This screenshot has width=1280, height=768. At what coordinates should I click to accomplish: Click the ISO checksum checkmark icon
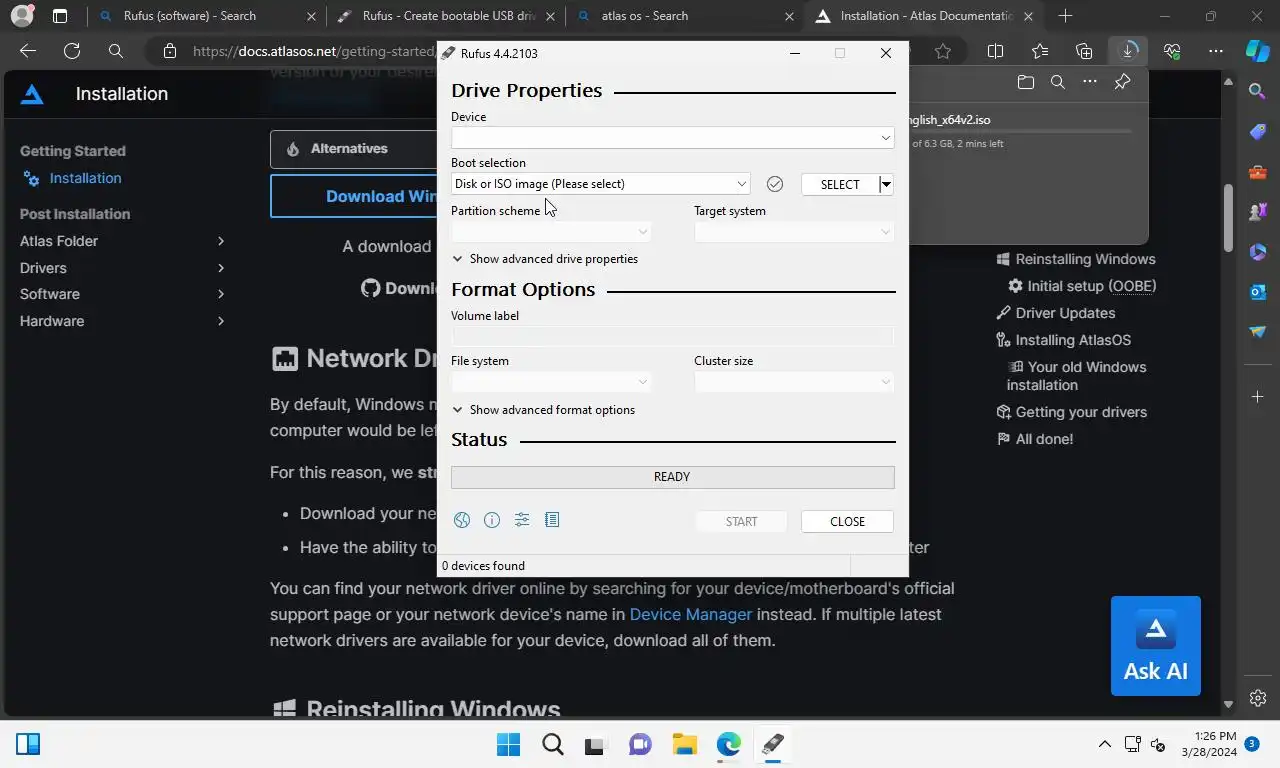coord(775,184)
